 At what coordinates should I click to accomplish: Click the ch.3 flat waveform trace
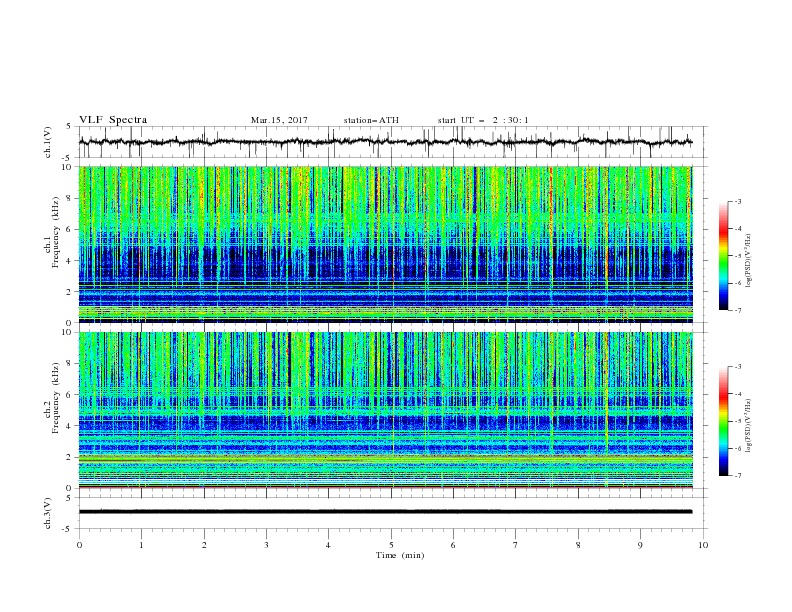click(x=385, y=512)
